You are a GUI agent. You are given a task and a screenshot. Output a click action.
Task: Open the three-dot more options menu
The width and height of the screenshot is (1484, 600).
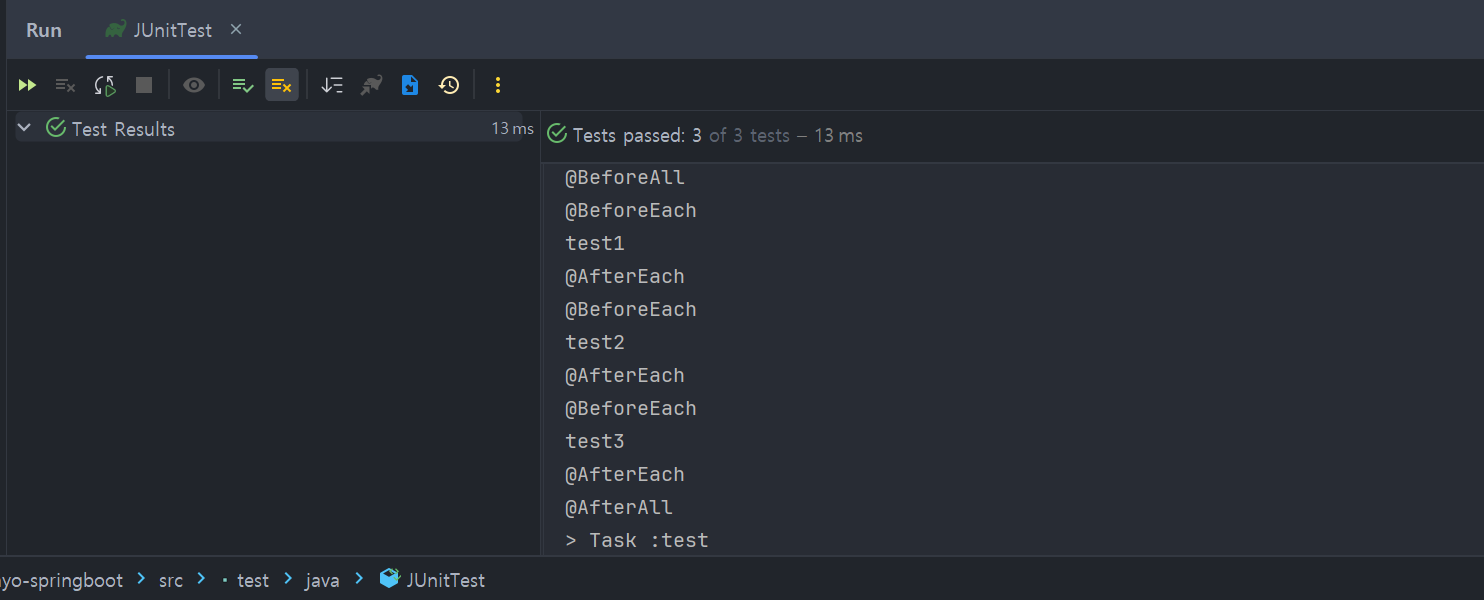click(498, 85)
